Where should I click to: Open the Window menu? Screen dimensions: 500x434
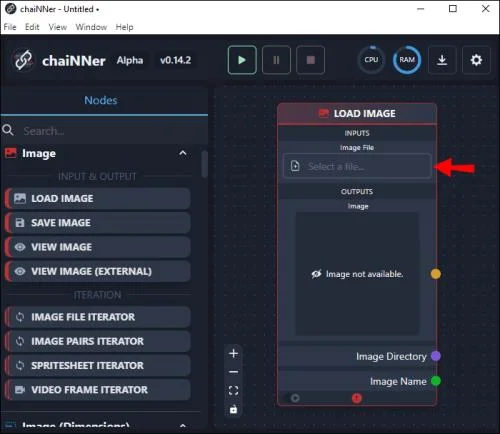pos(91,27)
